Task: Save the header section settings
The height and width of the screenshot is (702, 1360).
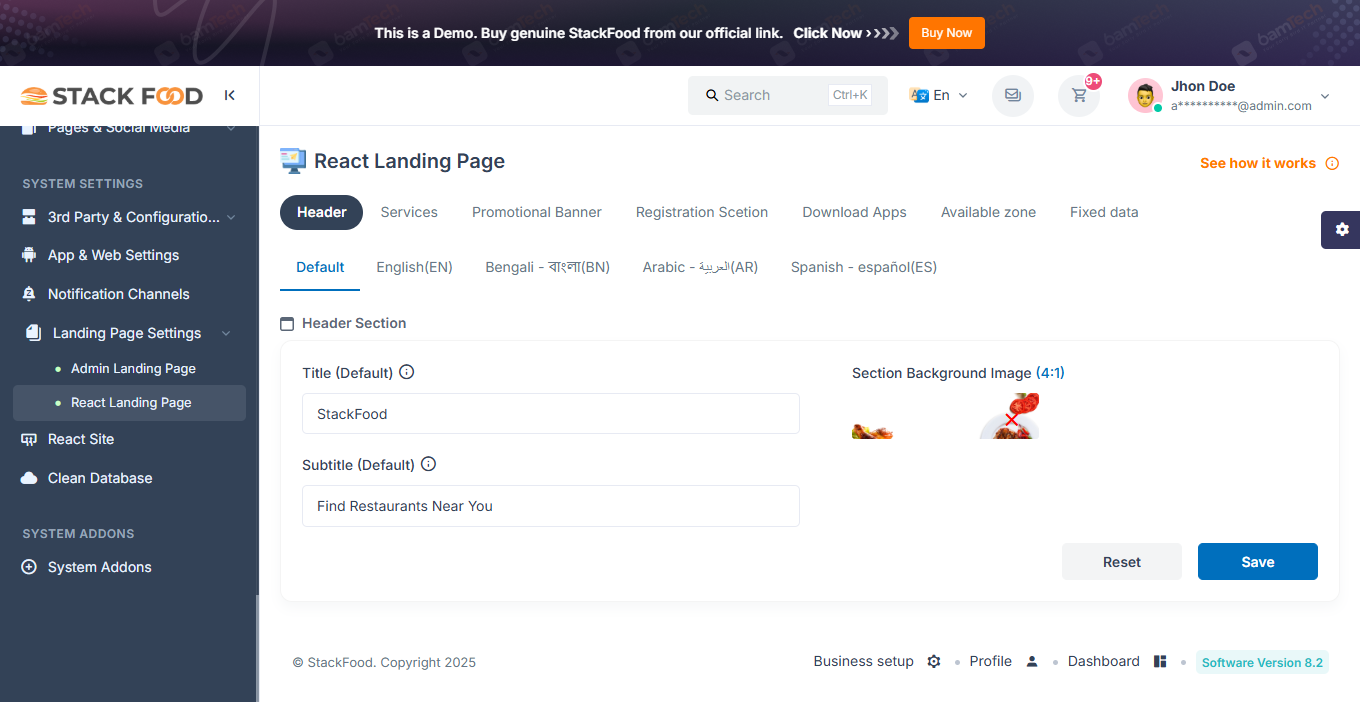Action: pyautogui.click(x=1258, y=562)
